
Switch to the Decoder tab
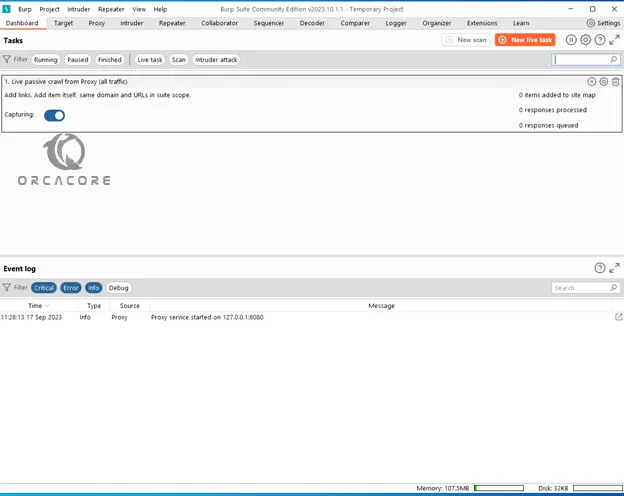point(312,23)
